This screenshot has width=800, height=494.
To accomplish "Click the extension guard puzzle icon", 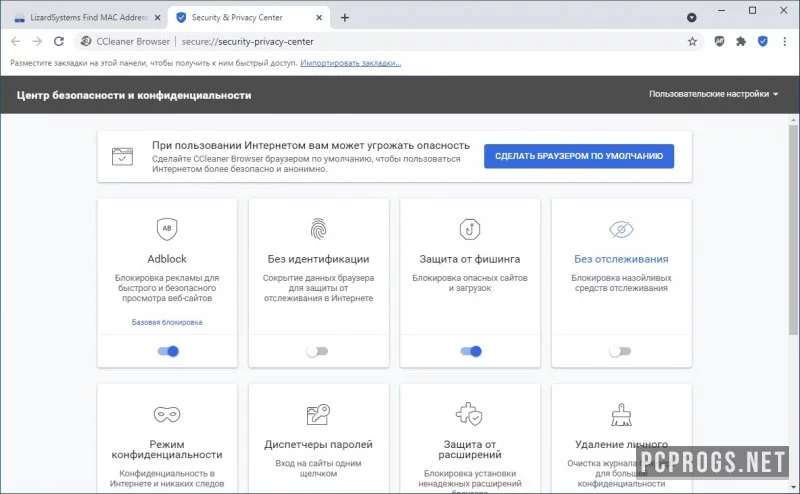I will (x=469, y=414).
